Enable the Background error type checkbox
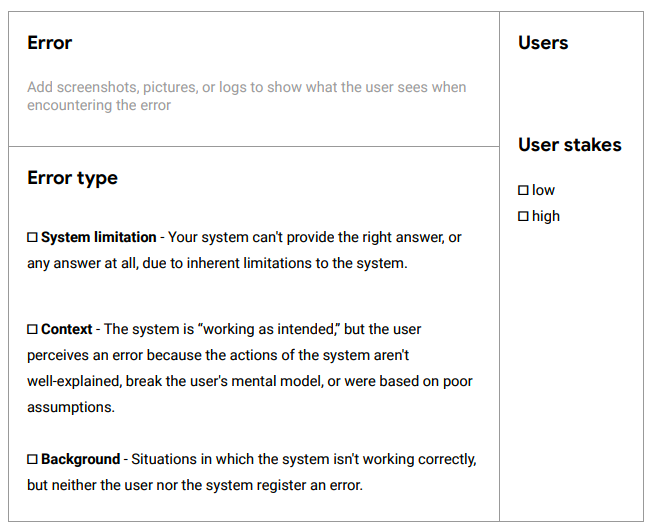This screenshot has width=654, height=531. (32, 459)
